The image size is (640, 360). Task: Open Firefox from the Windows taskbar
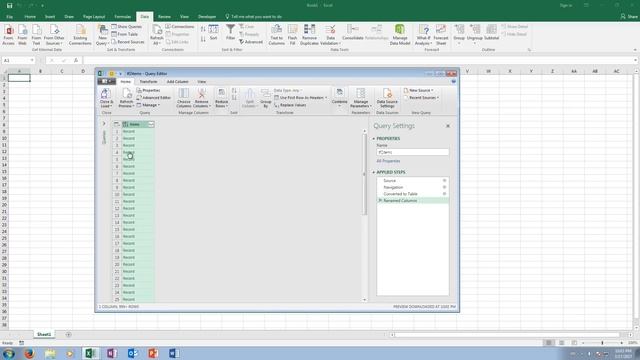click(29, 353)
